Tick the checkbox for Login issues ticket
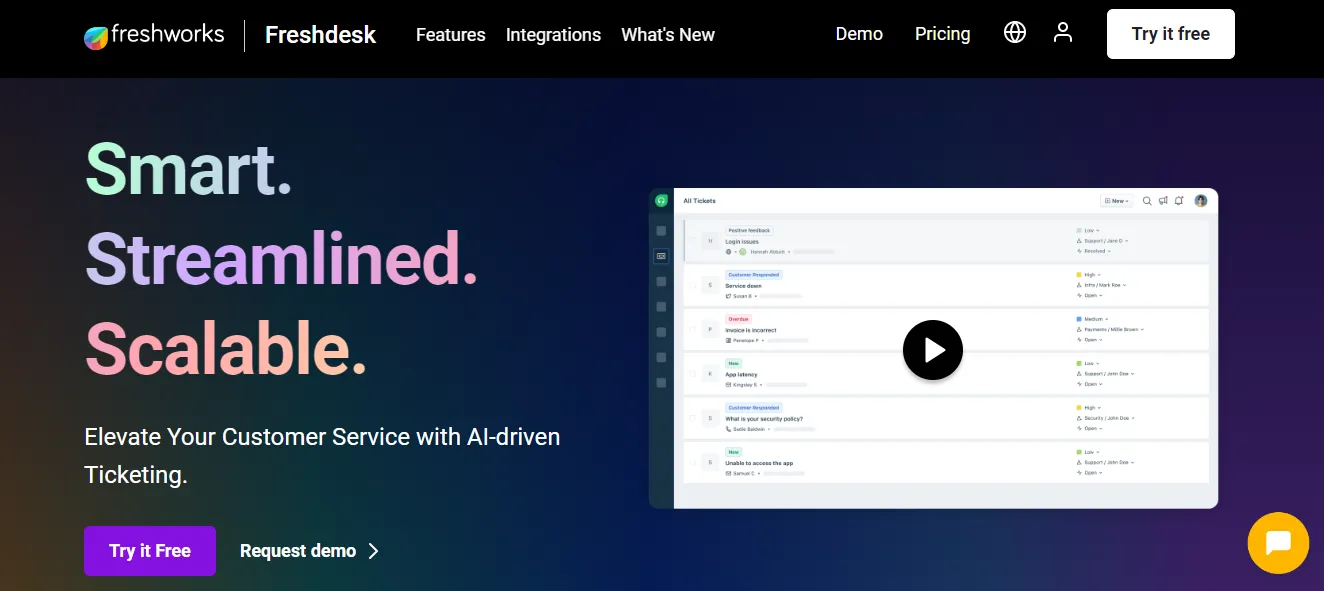Viewport: 1324px width, 591px height. [x=692, y=241]
